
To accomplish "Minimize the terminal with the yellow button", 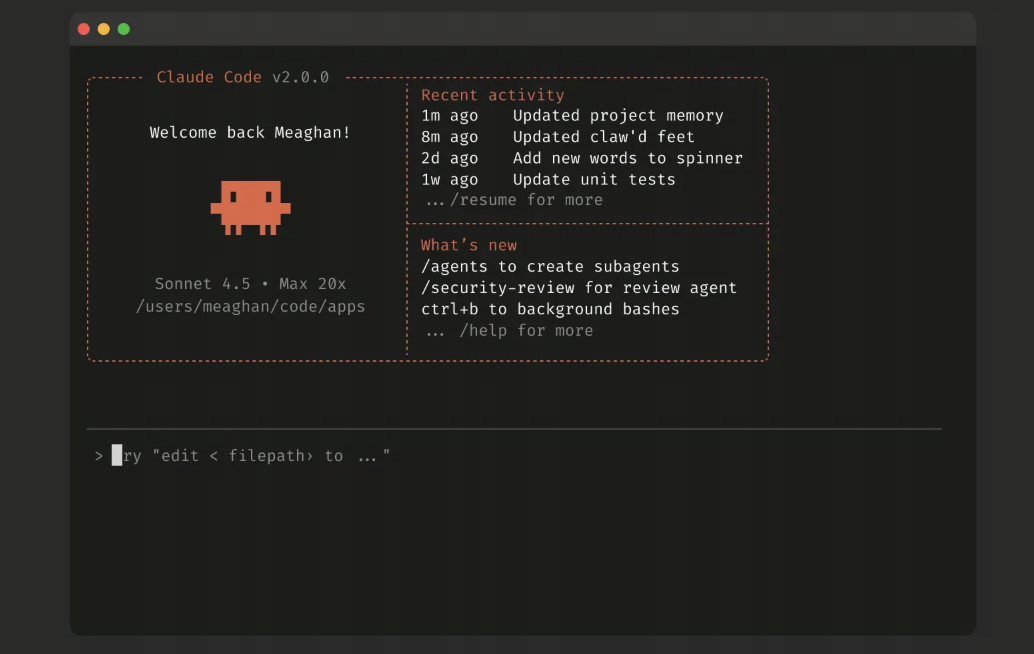I will (104, 29).
